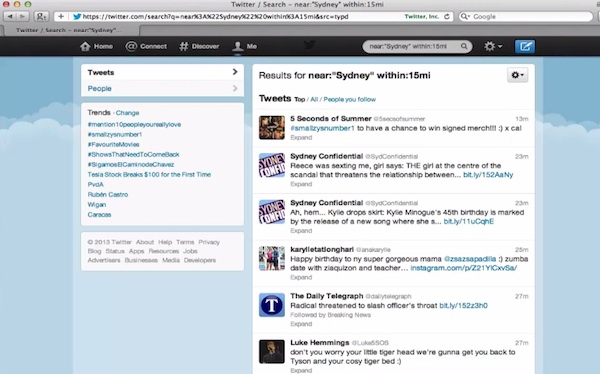Open bit.ly/152AaNy link
Screen dimensions: 600x374
[x=488, y=175]
